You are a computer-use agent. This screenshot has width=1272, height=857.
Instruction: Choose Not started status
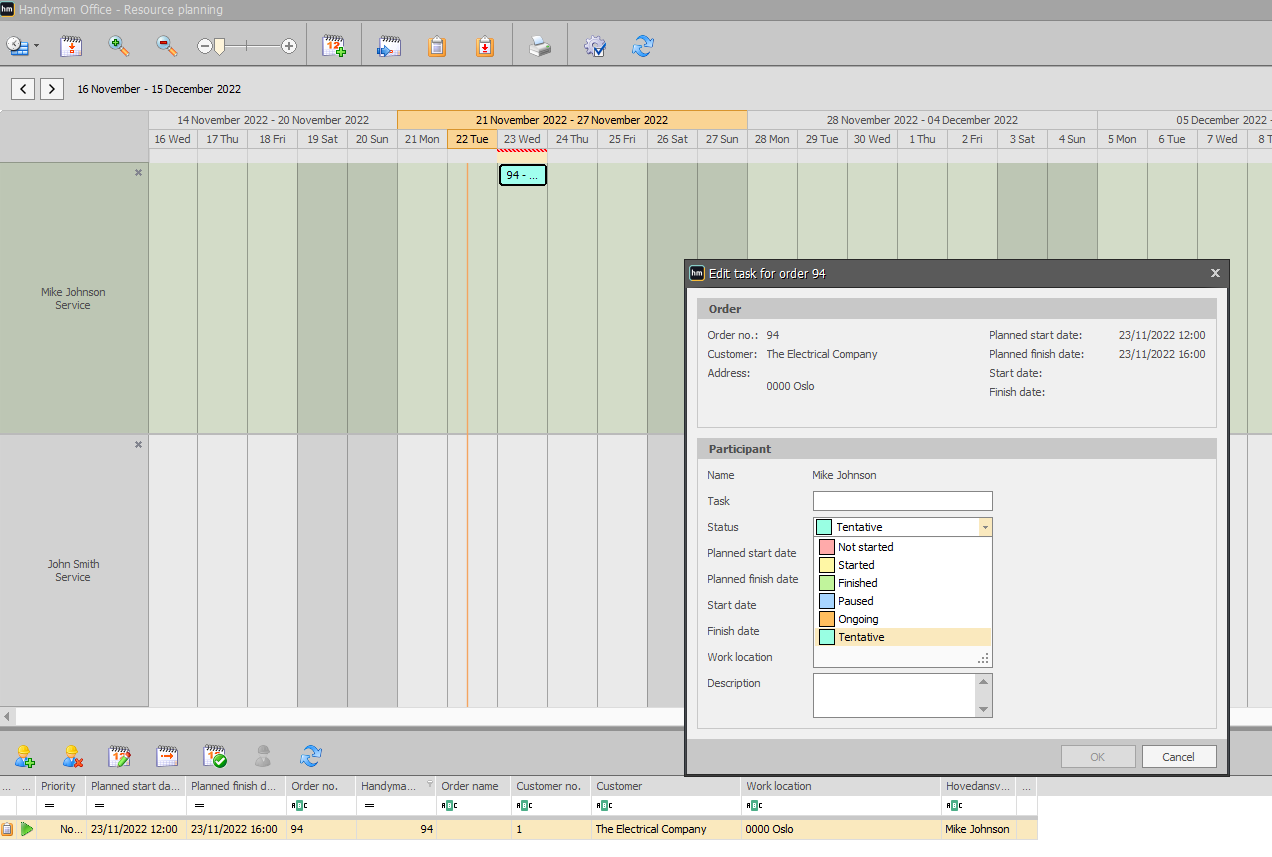[903, 547]
